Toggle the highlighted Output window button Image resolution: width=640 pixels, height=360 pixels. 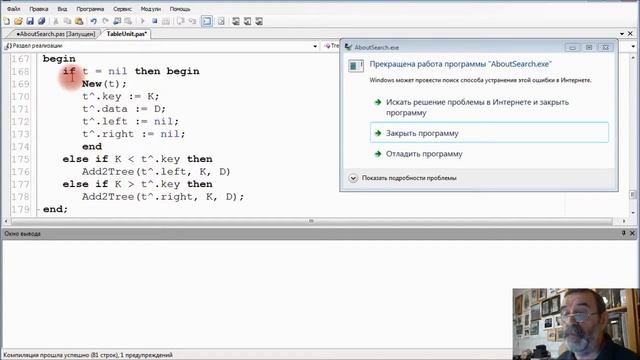coord(207,21)
